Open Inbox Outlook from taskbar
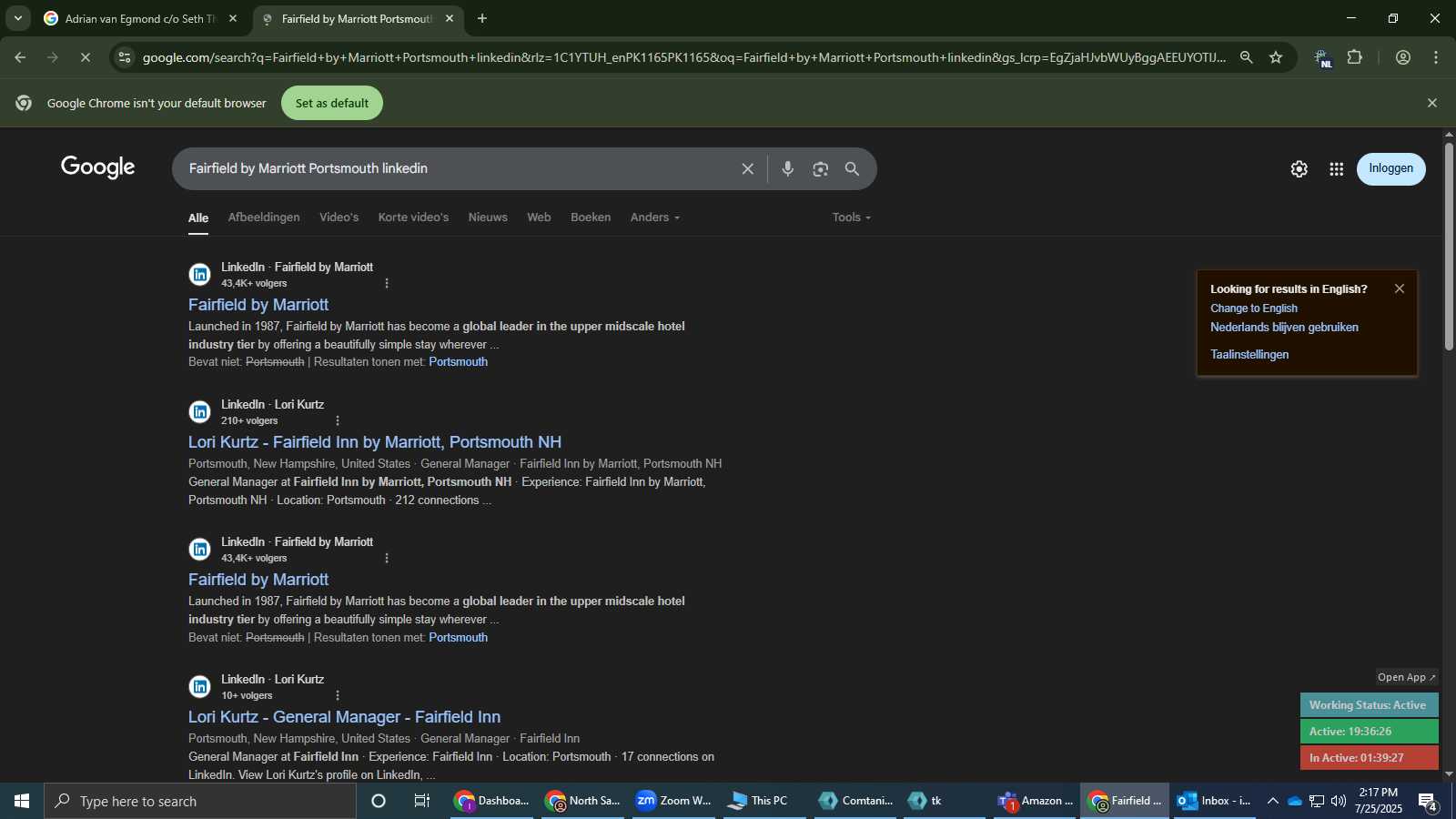1456x819 pixels. (x=1214, y=801)
